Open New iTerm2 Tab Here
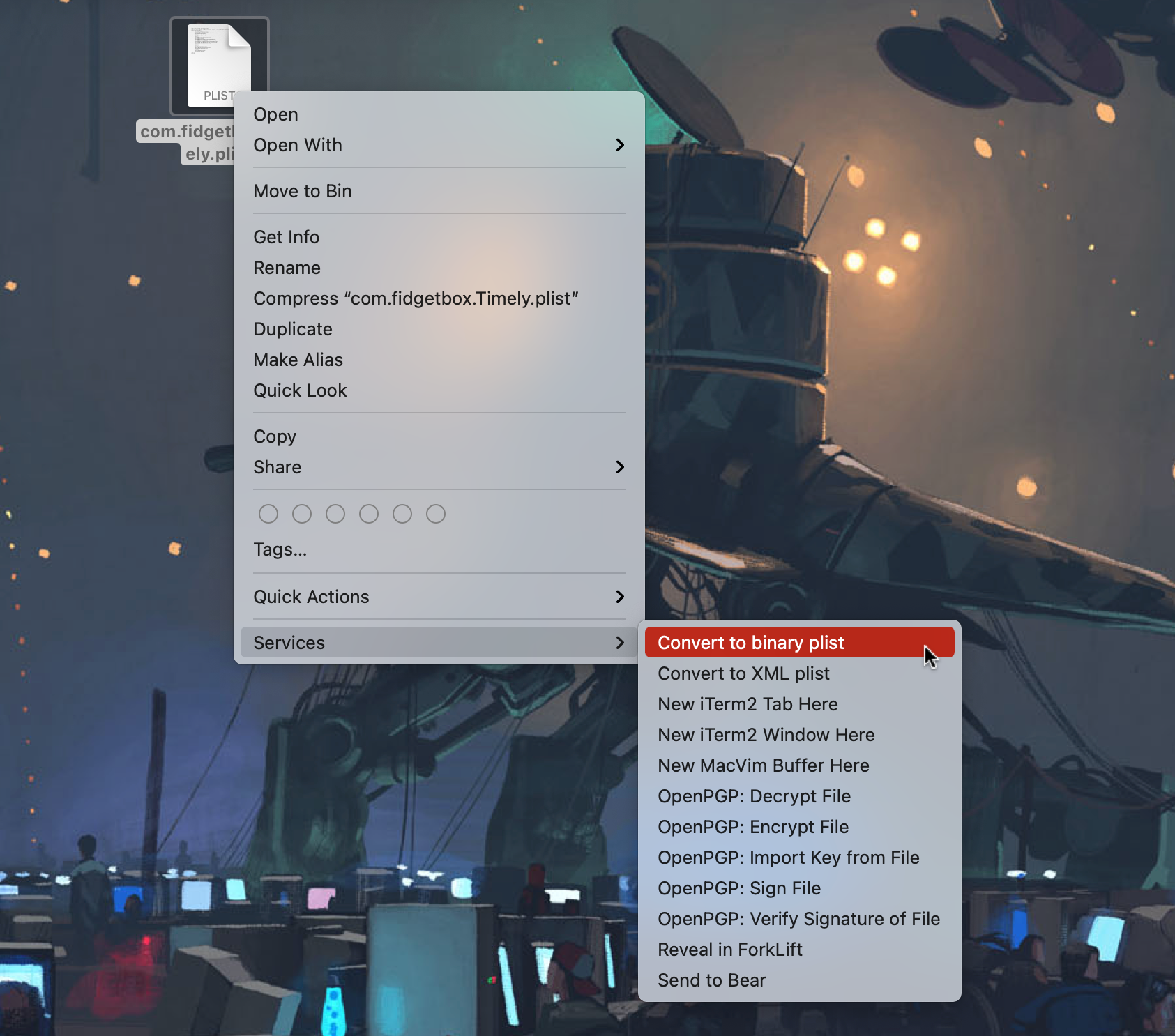The height and width of the screenshot is (1036, 1175). 748,704
